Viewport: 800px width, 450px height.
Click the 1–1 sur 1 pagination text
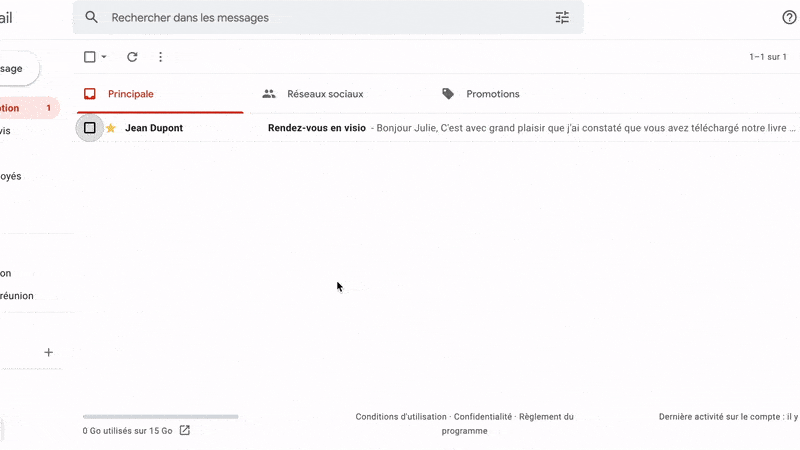(768, 57)
